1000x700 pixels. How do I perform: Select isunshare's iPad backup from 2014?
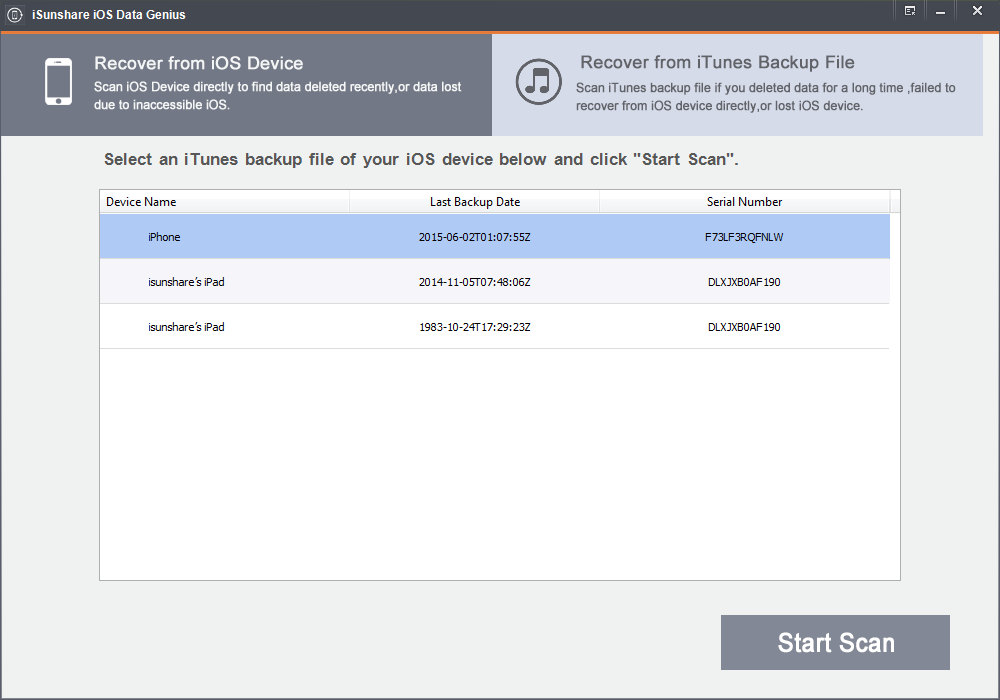coord(494,281)
